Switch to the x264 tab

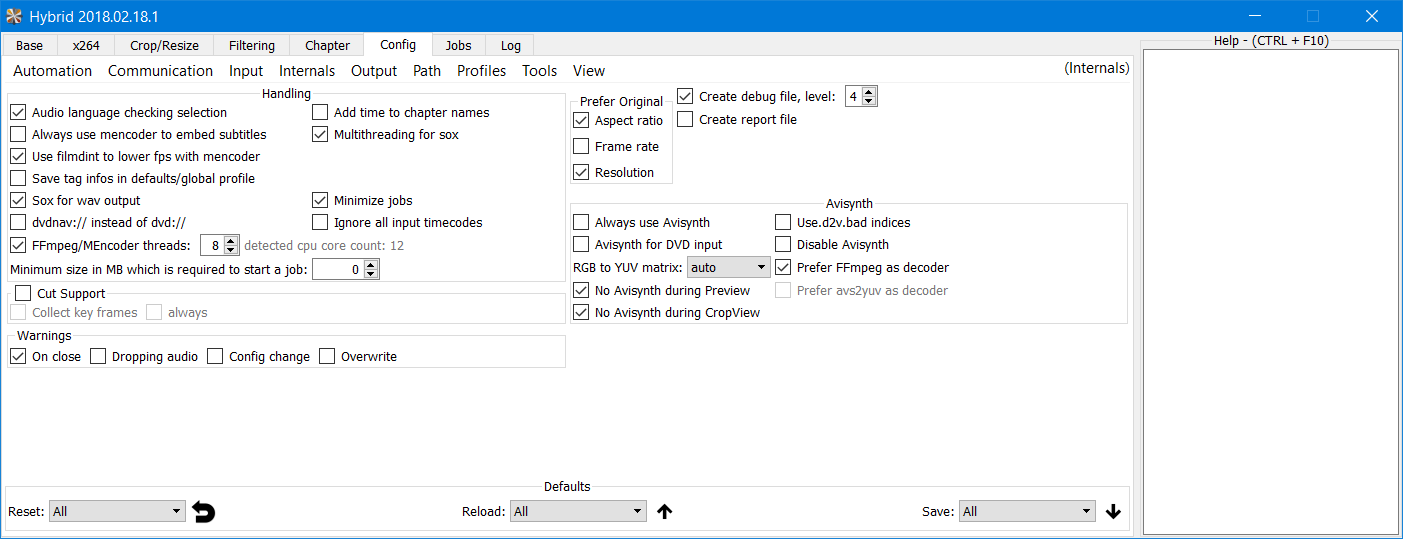[86, 45]
